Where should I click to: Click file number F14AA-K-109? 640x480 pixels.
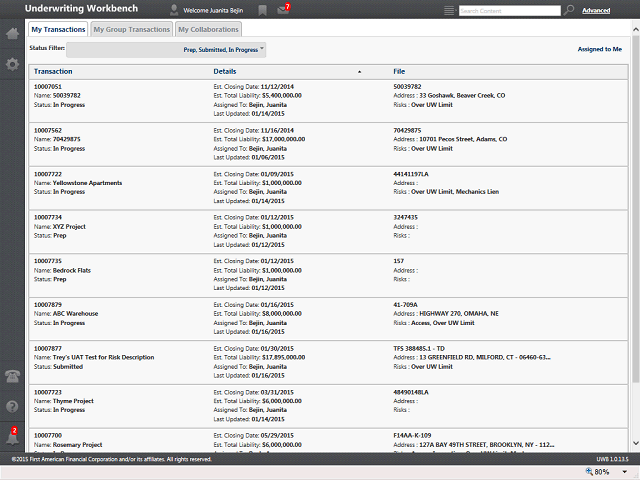[x=412, y=436]
